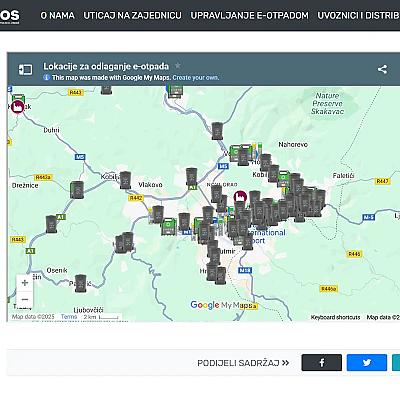
Task: Select the green container marker near R442
Action: coord(169,227)
